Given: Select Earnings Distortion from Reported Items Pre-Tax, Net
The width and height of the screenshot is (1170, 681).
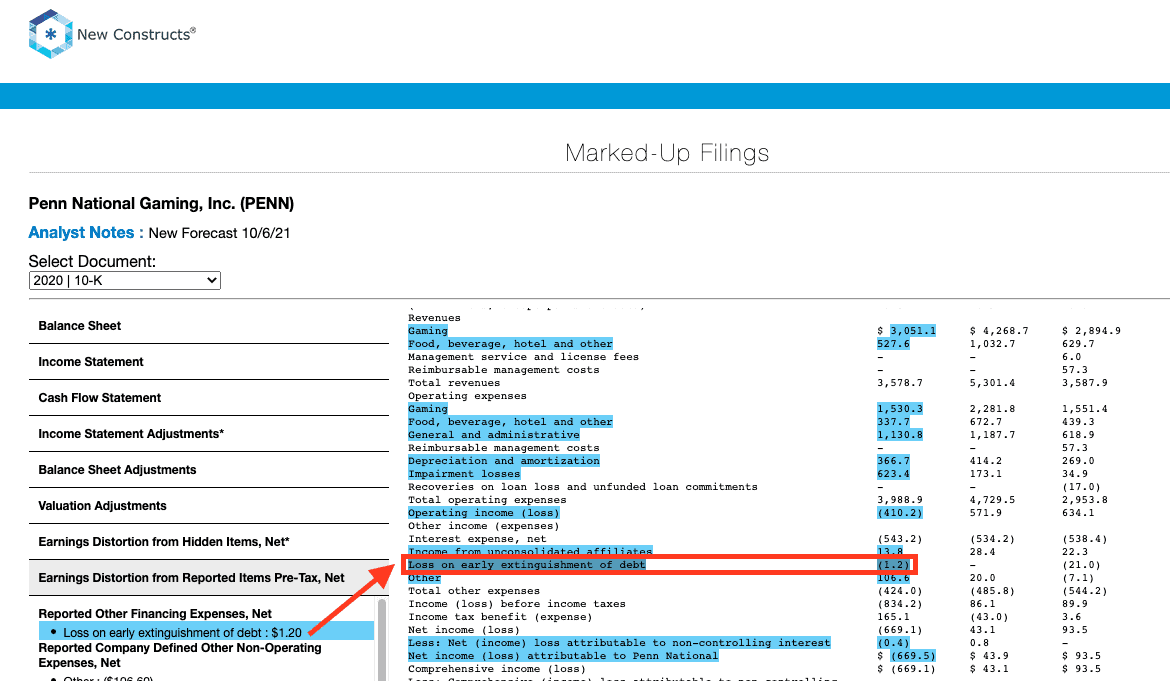Looking at the screenshot, I should [209, 578].
